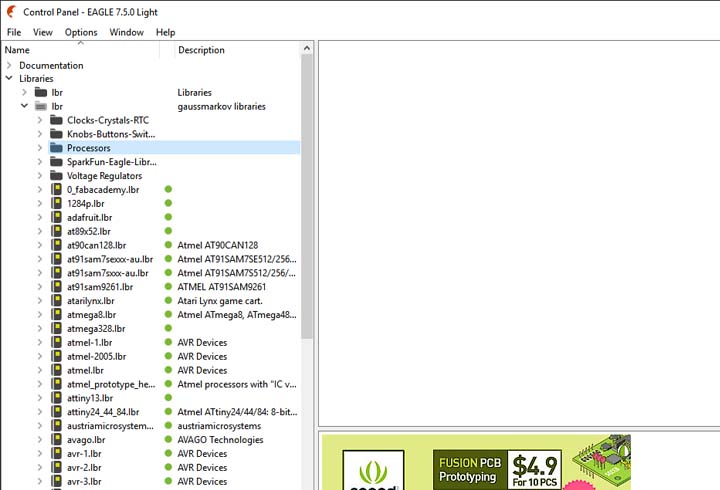
Task: Select the at91sam7sxxx-au.lbr entry
Action: point(107,273)
